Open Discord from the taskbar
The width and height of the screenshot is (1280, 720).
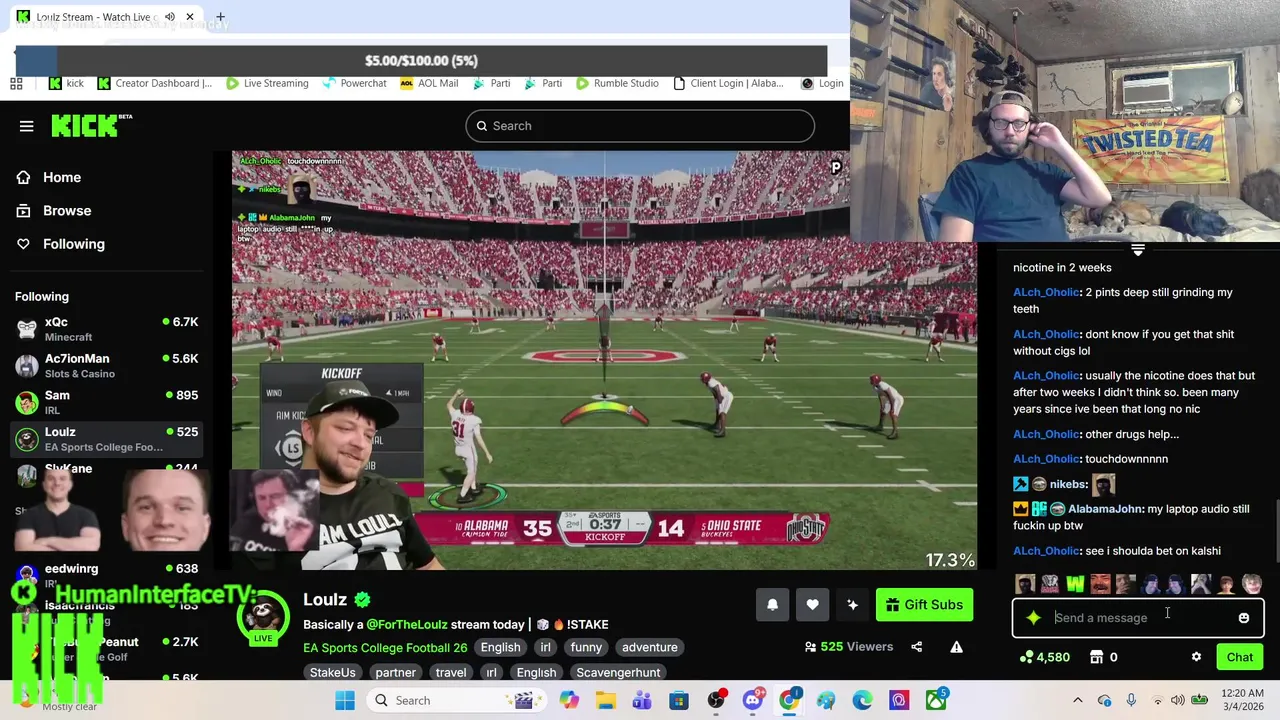pyautogui.click(x=753, y=700)
